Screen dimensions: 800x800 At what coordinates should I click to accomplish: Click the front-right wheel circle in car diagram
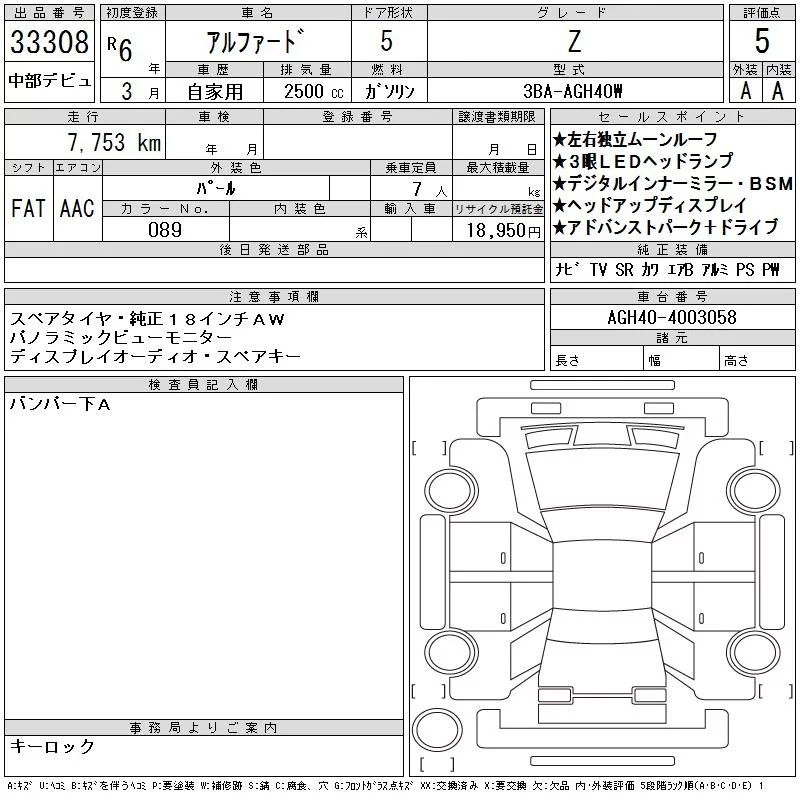748,489
